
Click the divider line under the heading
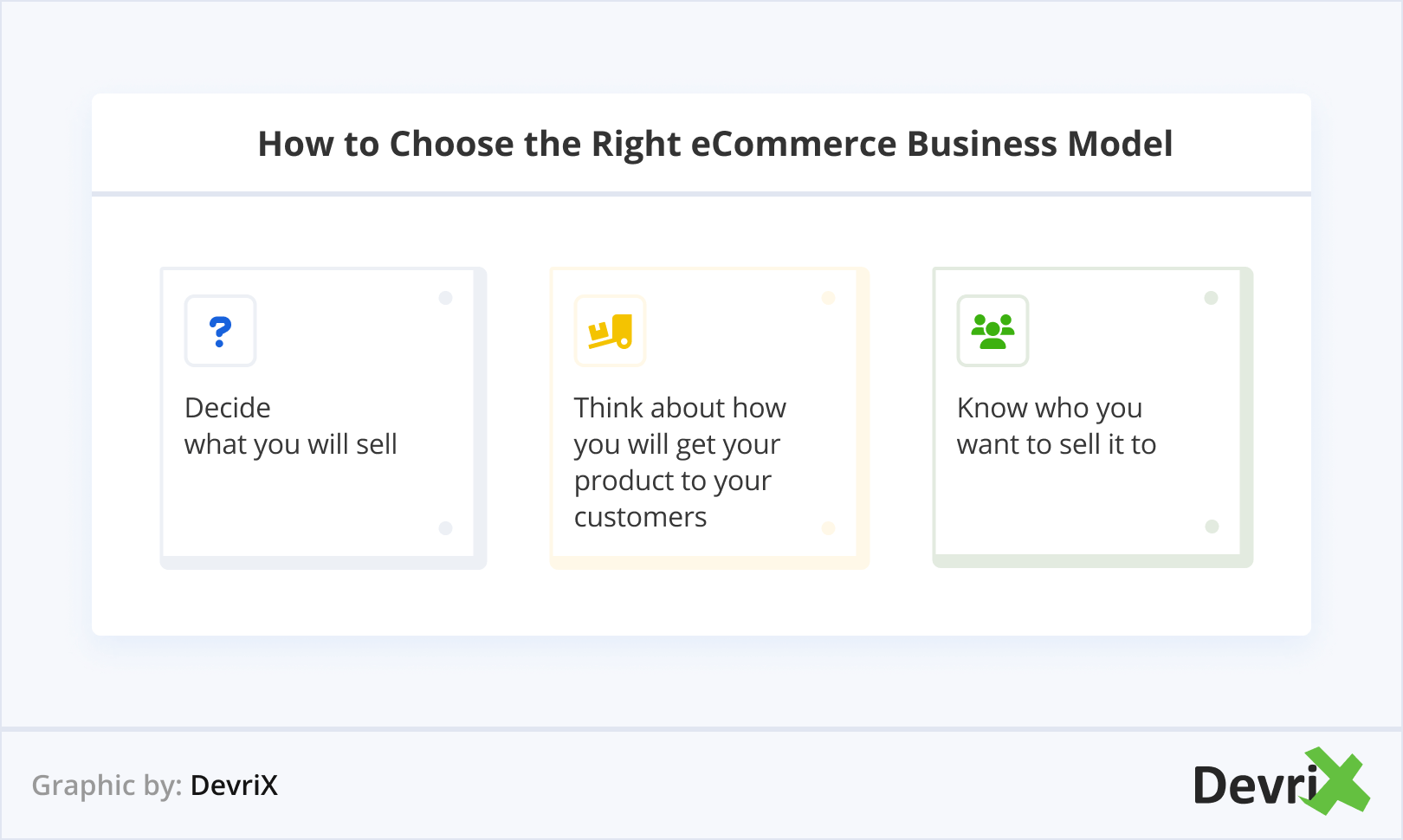701,194
